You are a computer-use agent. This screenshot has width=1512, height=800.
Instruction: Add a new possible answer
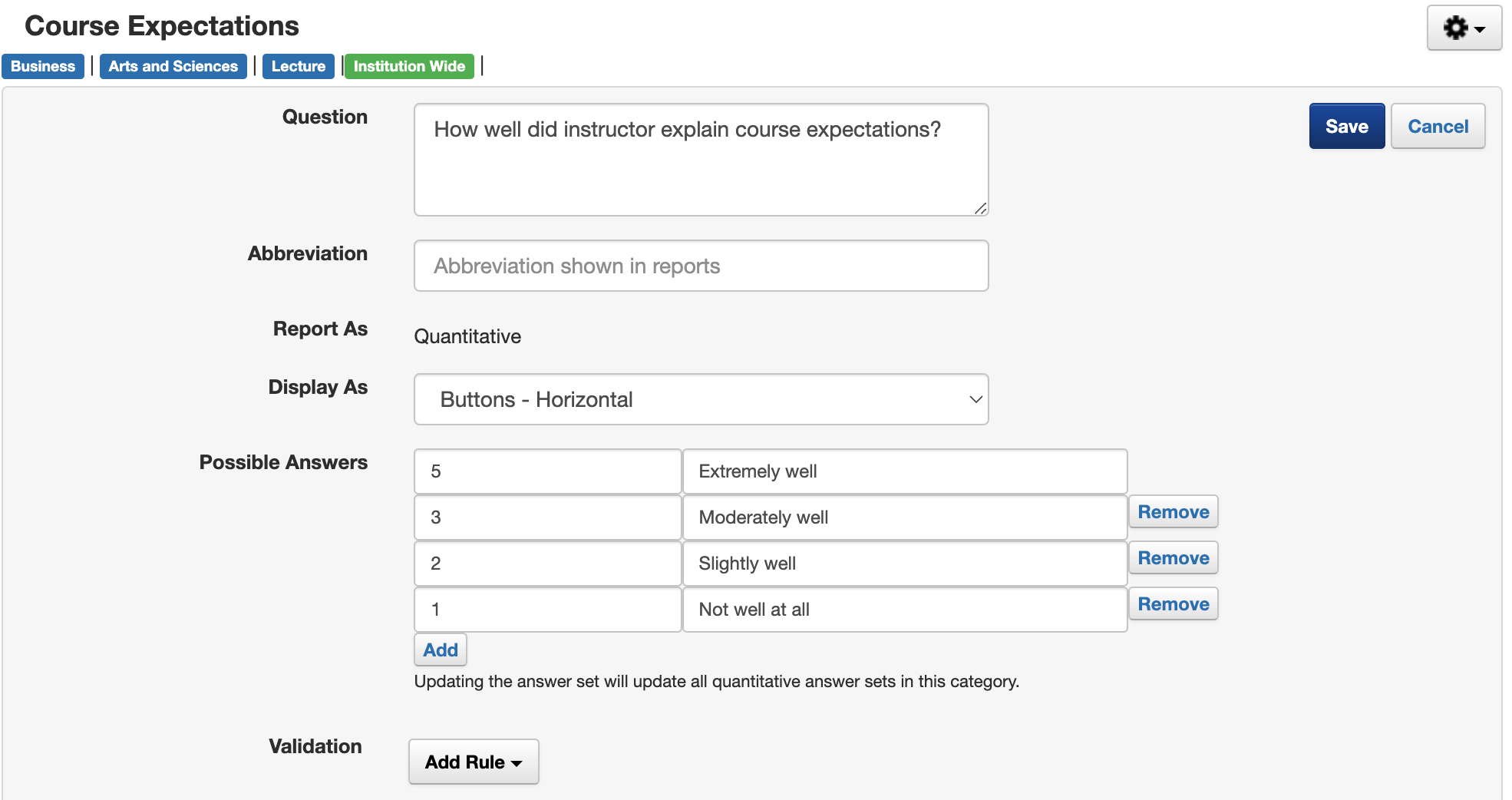[441, 650]
